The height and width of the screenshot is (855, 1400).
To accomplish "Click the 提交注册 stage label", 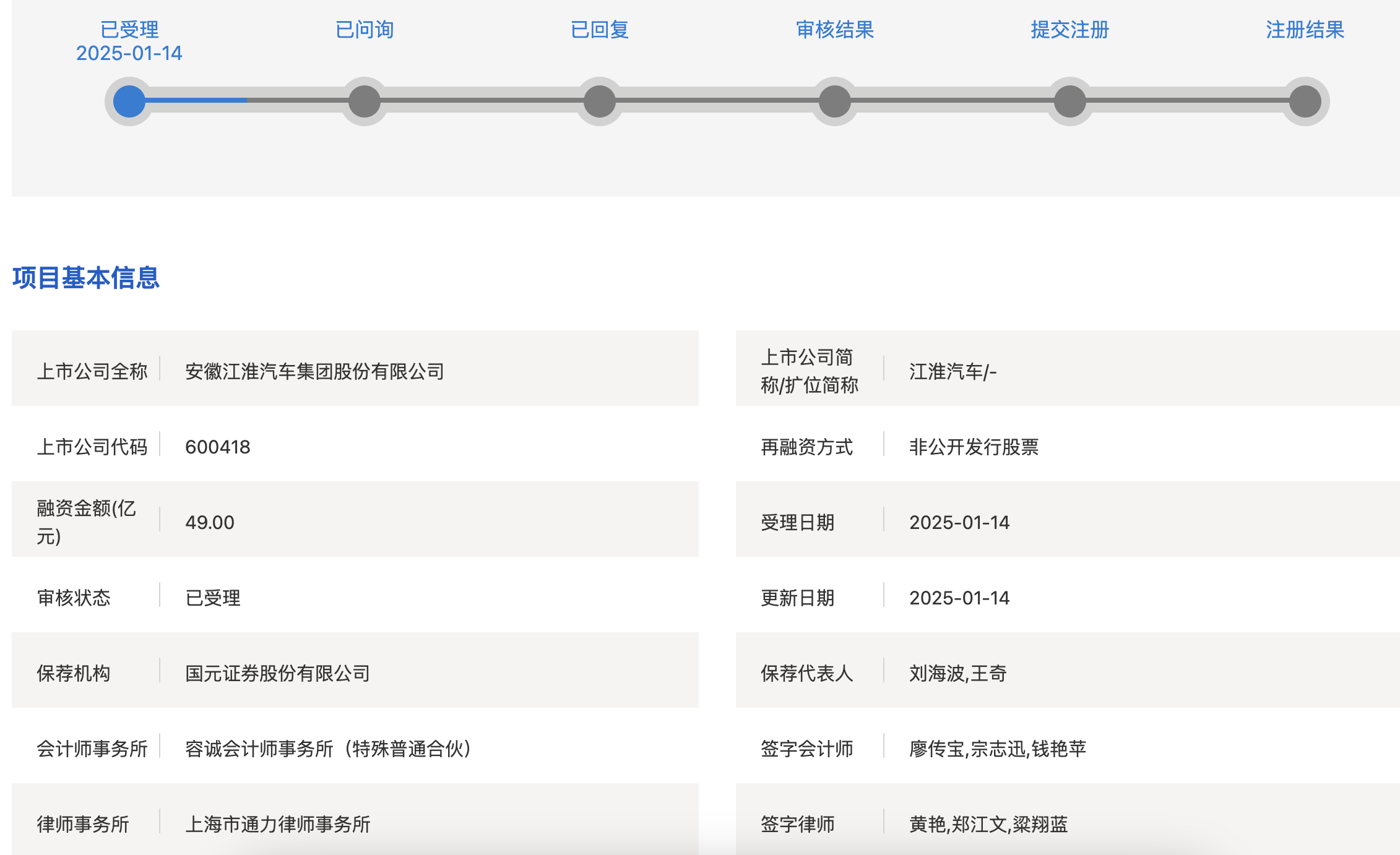I will (1070, 30).
